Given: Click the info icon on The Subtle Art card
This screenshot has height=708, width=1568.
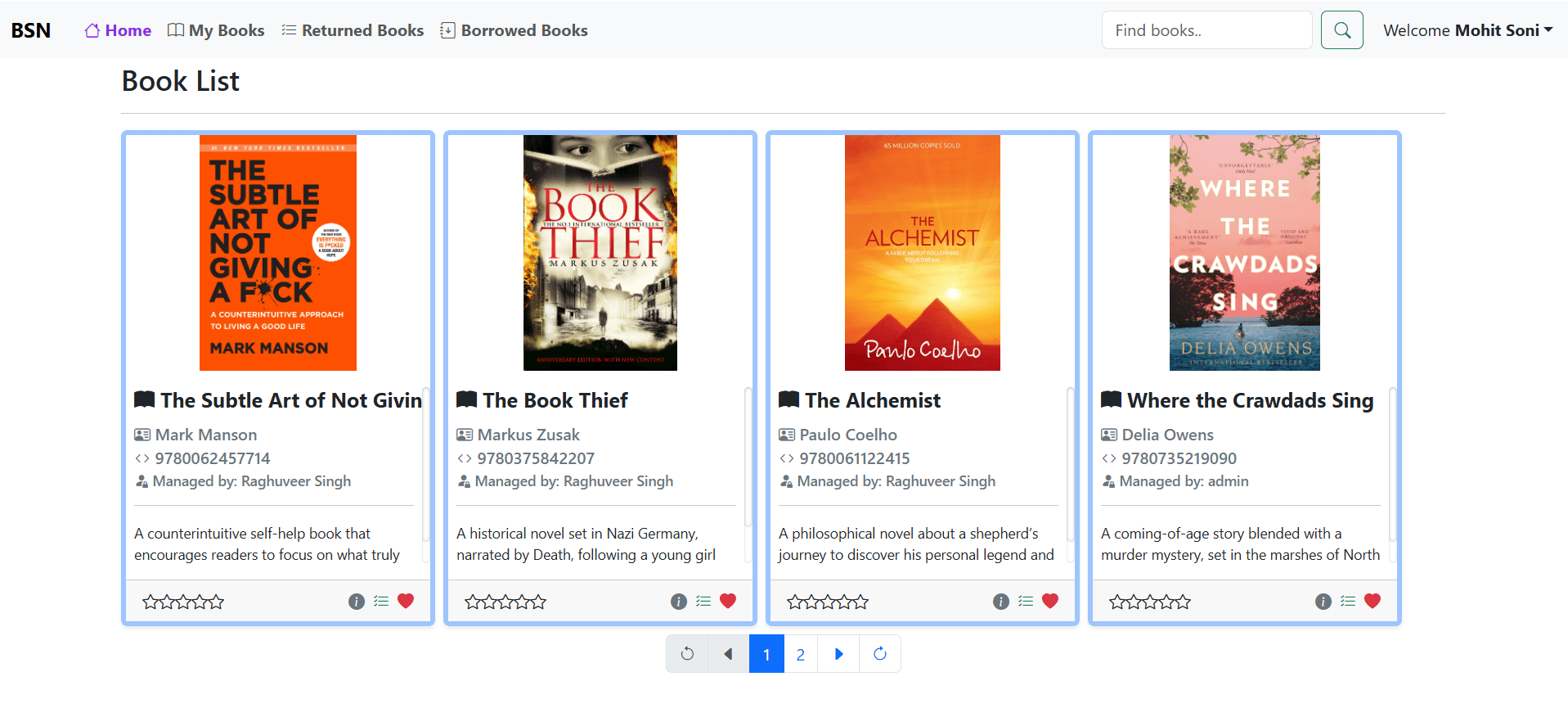Looking at the screenshot, I should (x=357, y=602).
